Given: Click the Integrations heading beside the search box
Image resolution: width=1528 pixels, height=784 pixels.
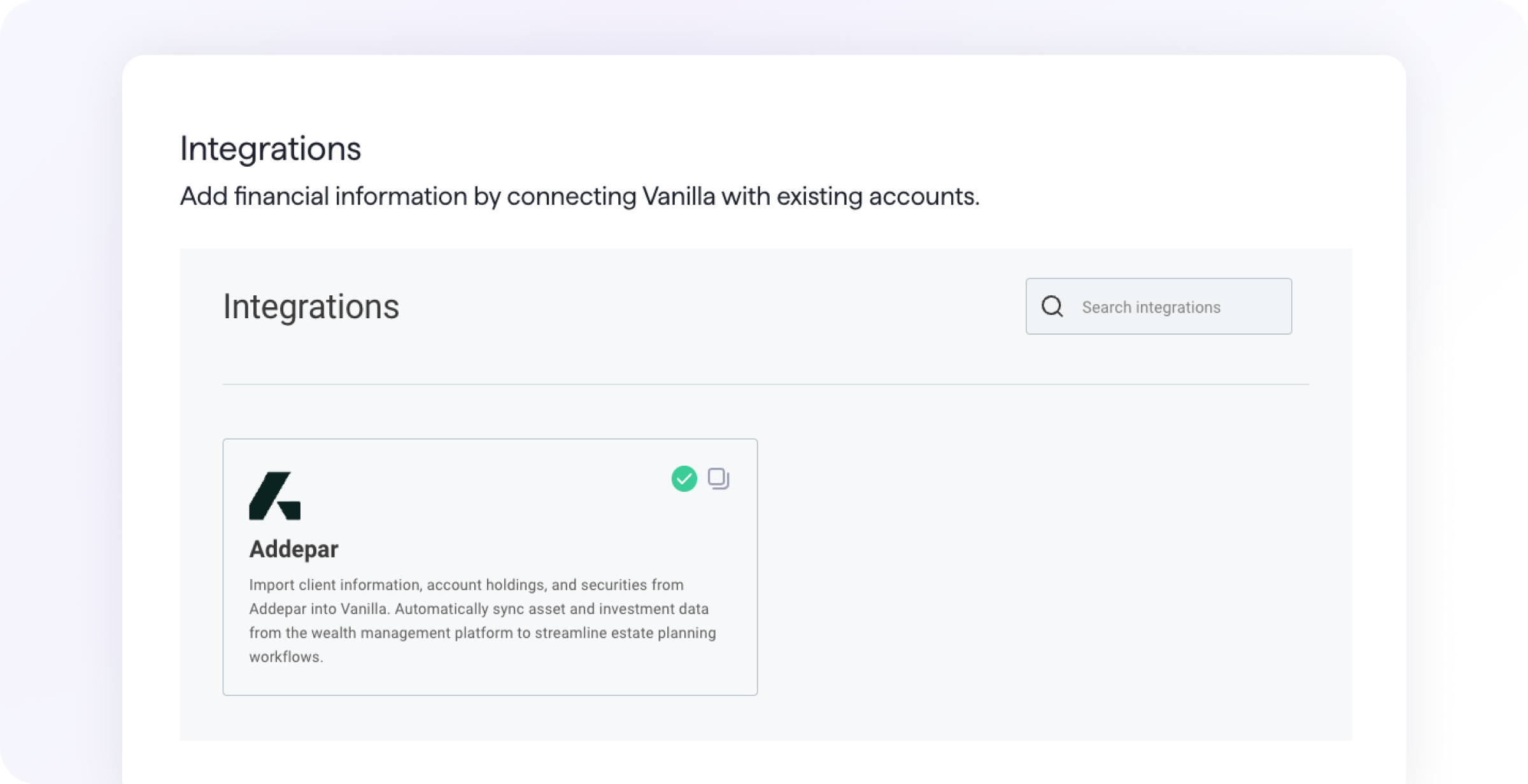Looking at the screenshot, I should [311, 307].
